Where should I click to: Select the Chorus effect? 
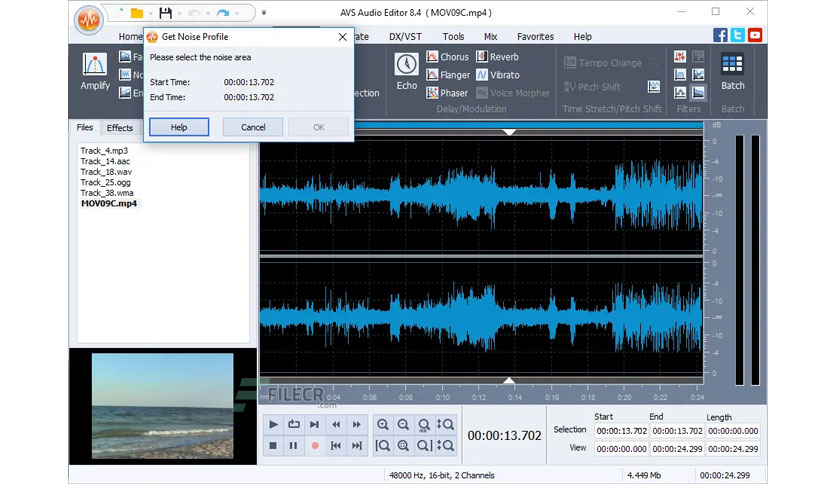pyautogui.click(x=447, y=57)
